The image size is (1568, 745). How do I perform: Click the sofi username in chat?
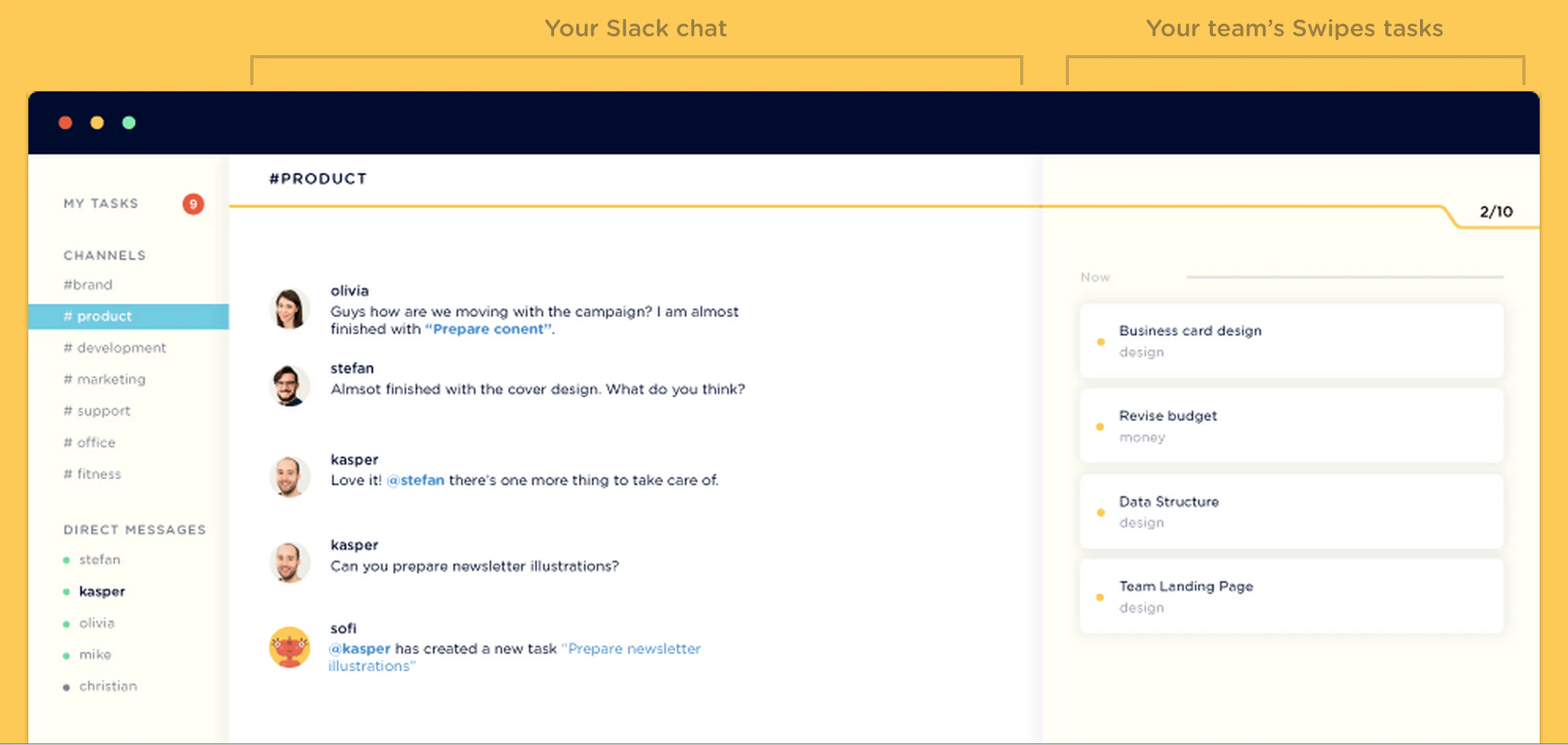click(x=343, y=628)
